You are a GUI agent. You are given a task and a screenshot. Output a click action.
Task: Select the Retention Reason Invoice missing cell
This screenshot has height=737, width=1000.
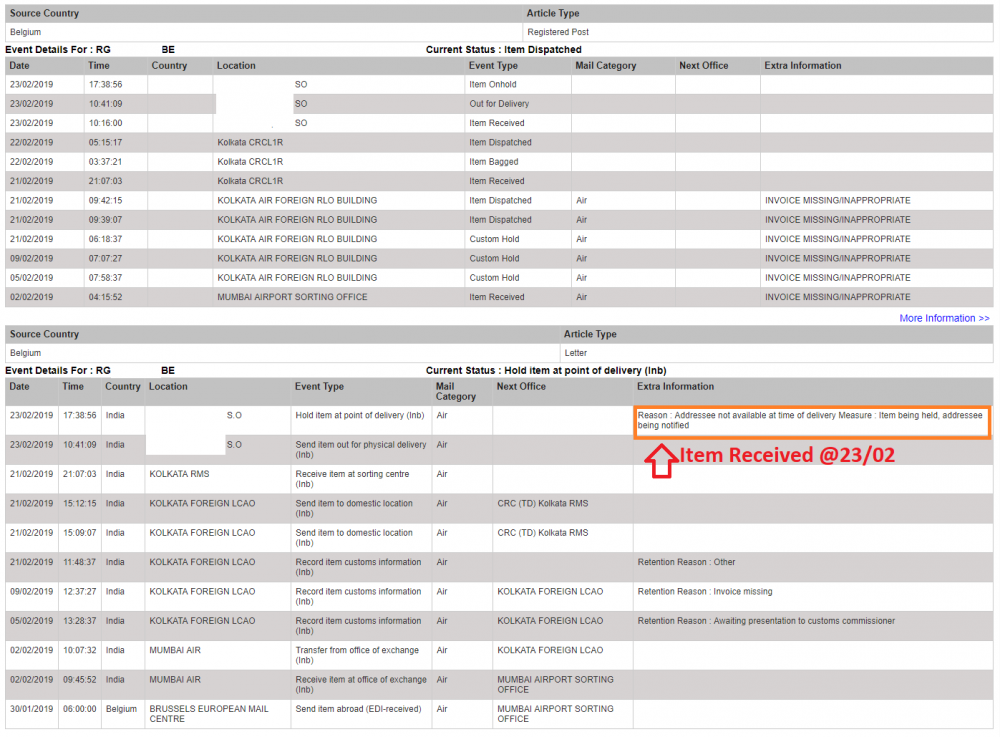pyautogui.click(x=705, y=592)
